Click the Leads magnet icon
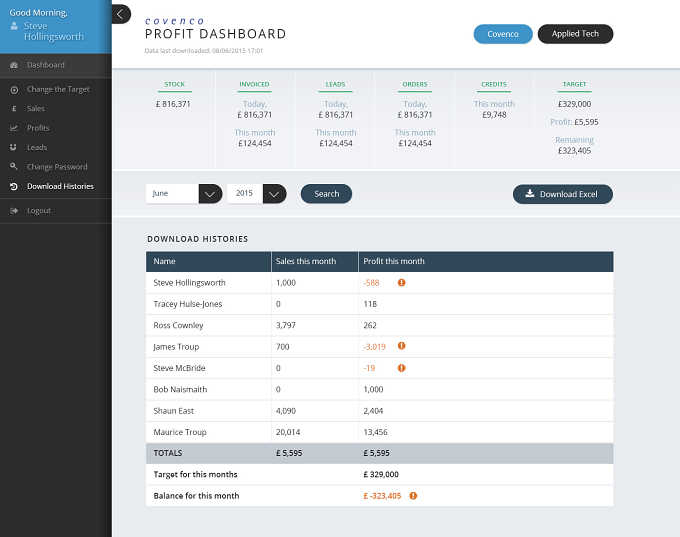This screenshot has height=537, width=680. [14, 147]
